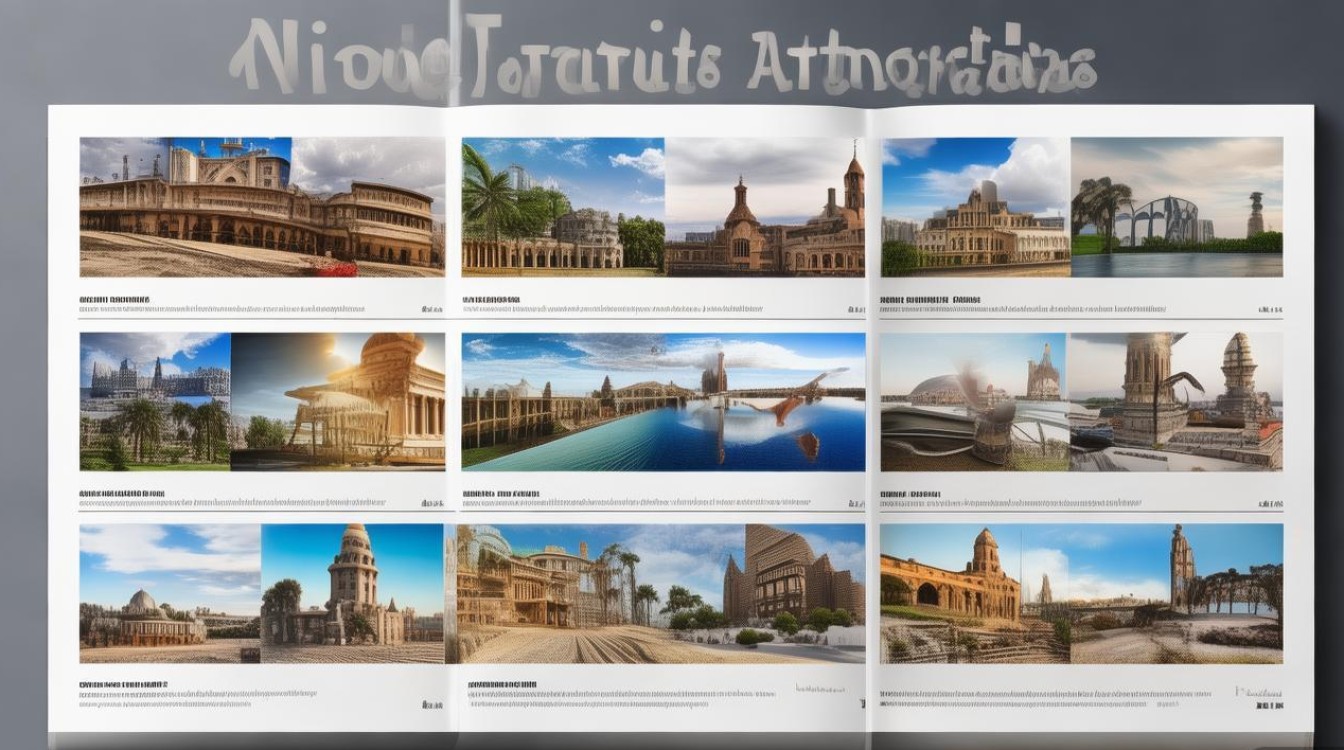Select the arched brick building with dome photo
This screenshot has height=750, width=1344.
pos(975,593)
